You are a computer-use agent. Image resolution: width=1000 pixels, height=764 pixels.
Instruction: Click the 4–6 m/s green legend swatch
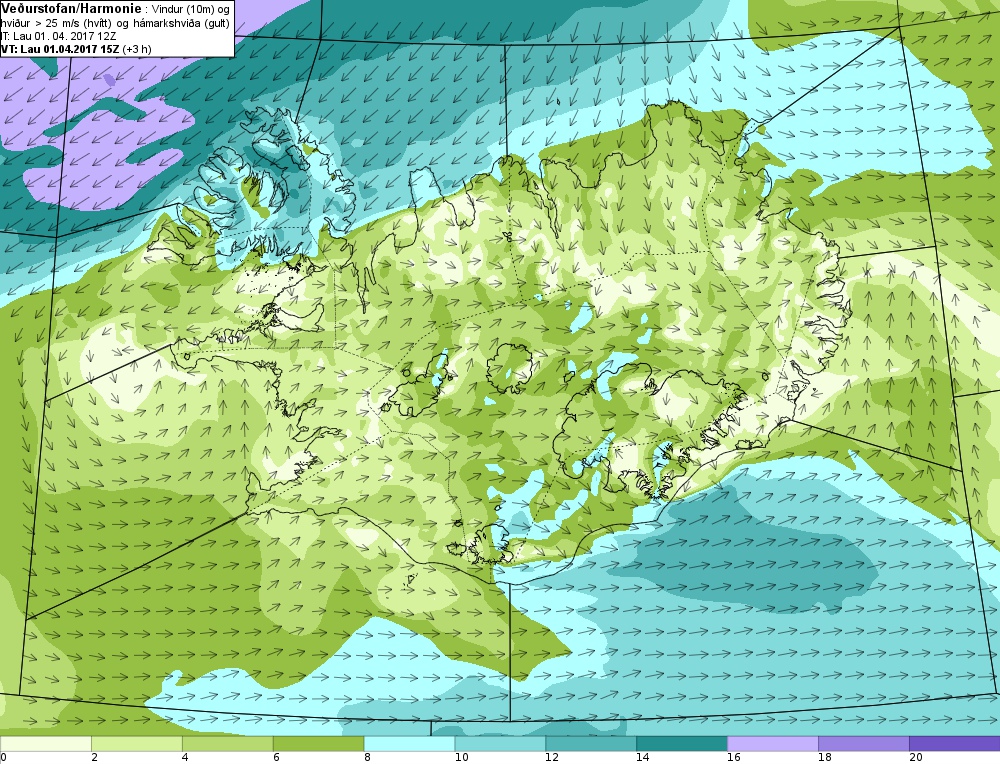[x=228, y=744]
